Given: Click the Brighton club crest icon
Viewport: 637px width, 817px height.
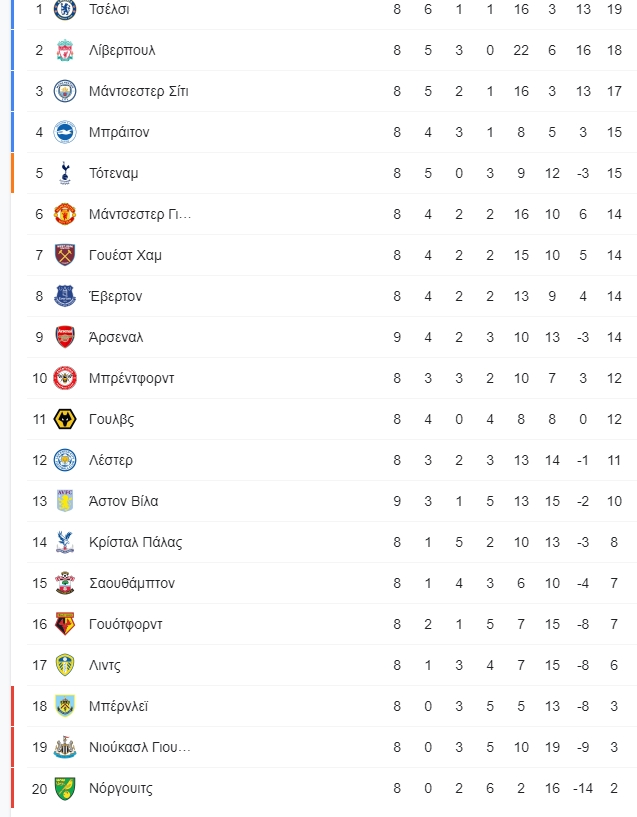Looking at the screenshot, I should [x=65, y=132].
